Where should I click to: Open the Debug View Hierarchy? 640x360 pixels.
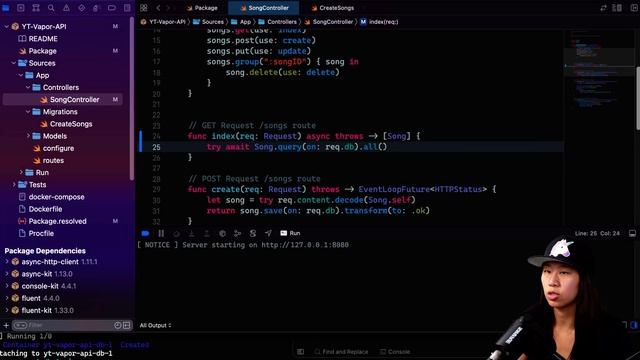(222, 233)
